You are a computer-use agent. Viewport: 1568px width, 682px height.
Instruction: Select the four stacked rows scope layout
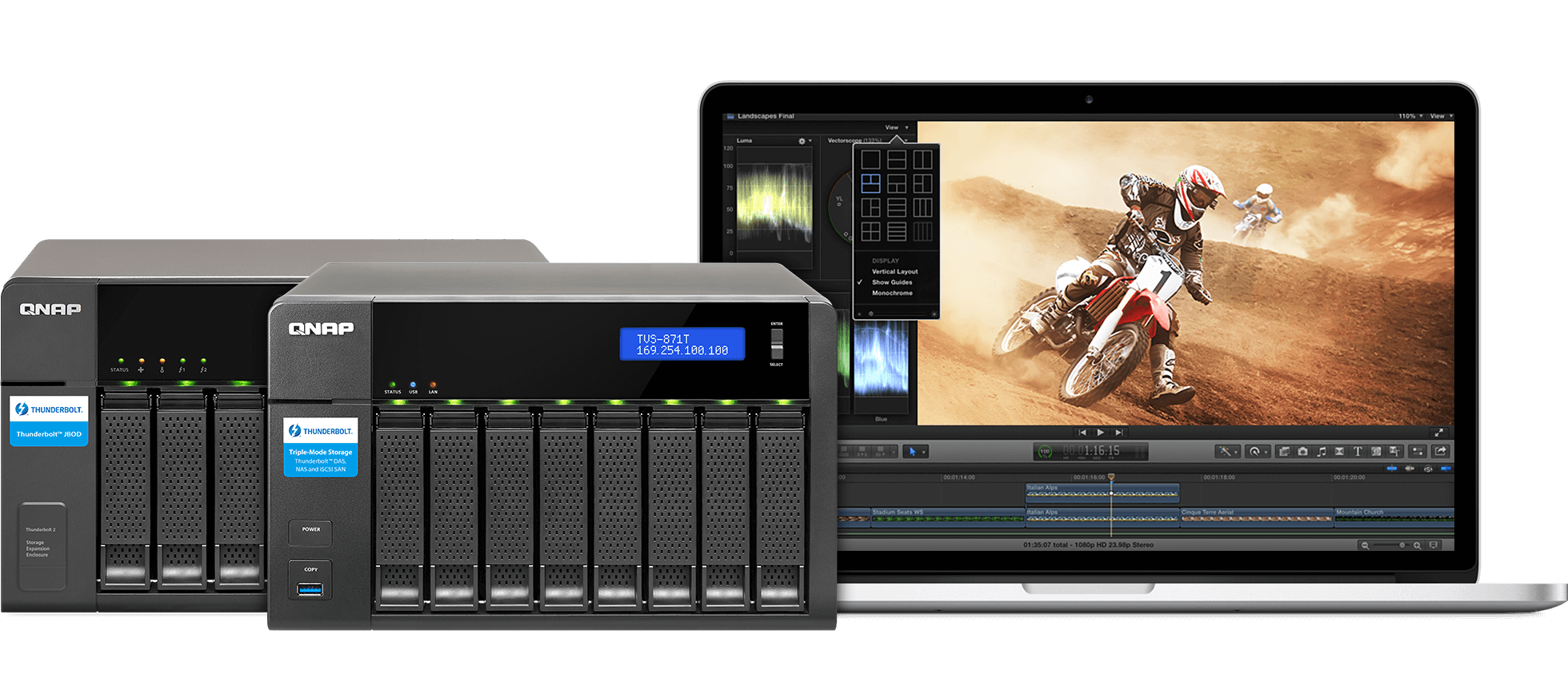pos(897,232)
